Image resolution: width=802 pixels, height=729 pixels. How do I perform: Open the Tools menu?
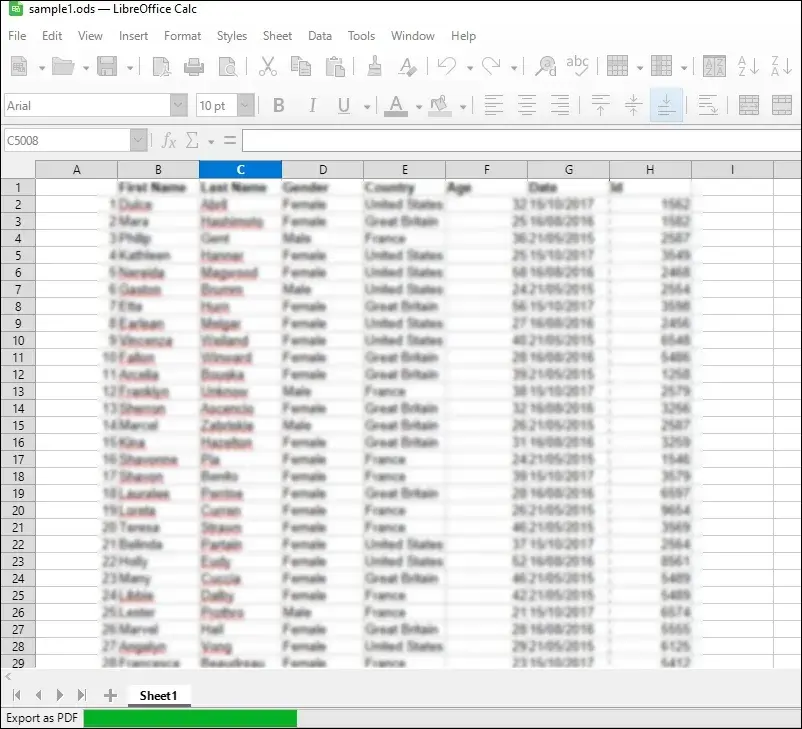click(x=361, y=36)
